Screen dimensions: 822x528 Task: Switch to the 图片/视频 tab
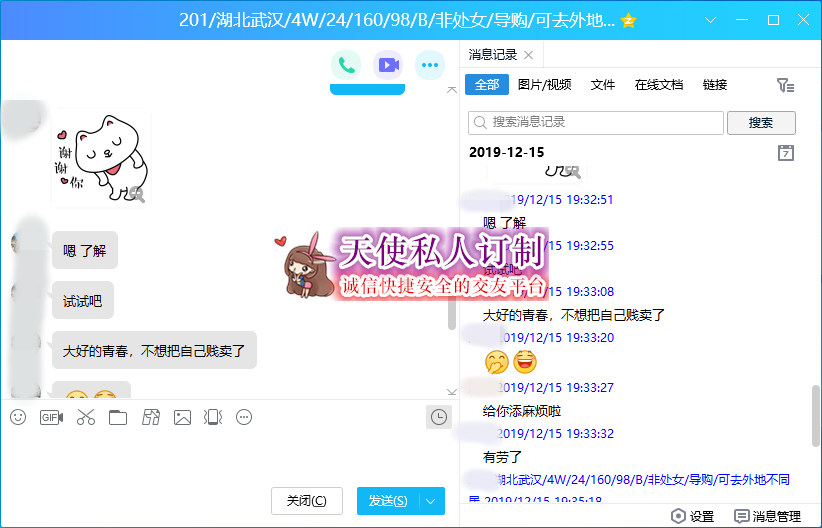[545, 85]
